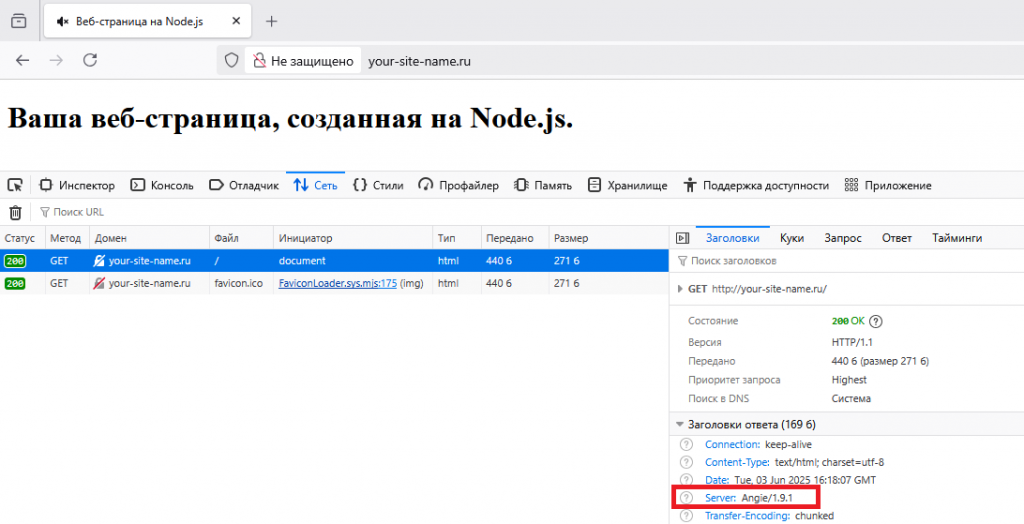Screen dimensions: 1024x524
Task: Switch to the Куки details tab
Action: tap(792, 238)
